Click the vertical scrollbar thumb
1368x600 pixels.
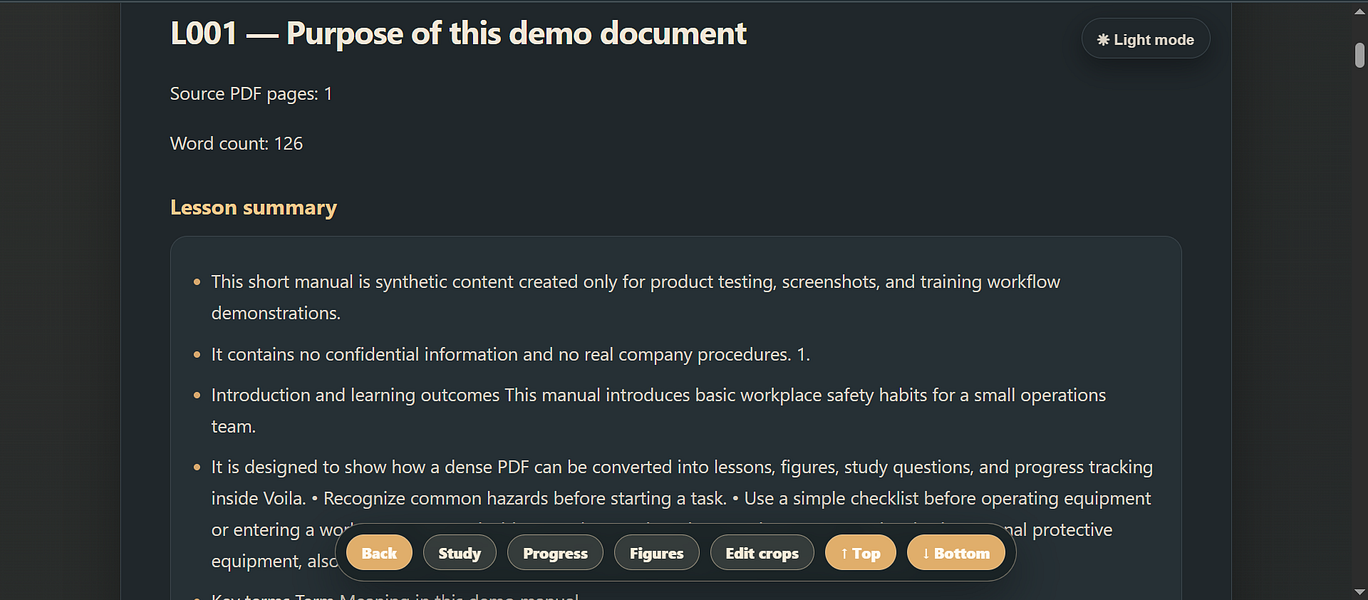1359,54
